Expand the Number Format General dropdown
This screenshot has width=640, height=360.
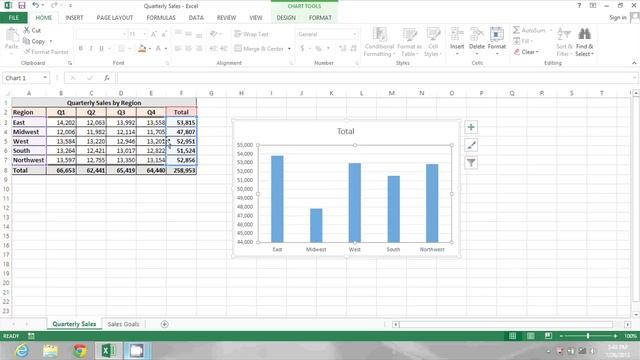[354, 34]
